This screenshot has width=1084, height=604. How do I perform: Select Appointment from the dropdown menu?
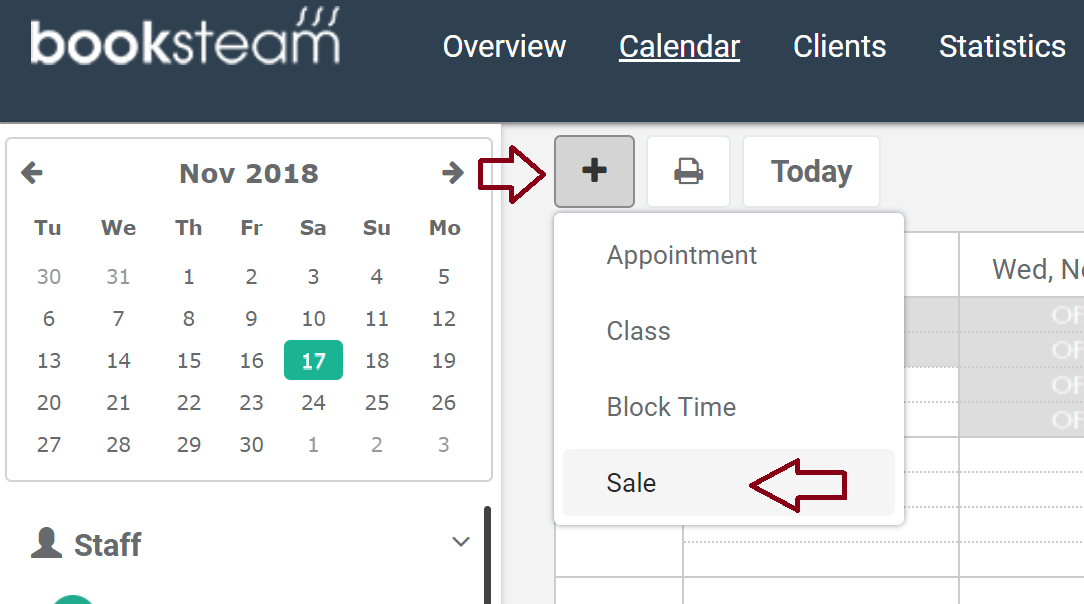coord(682,255)
